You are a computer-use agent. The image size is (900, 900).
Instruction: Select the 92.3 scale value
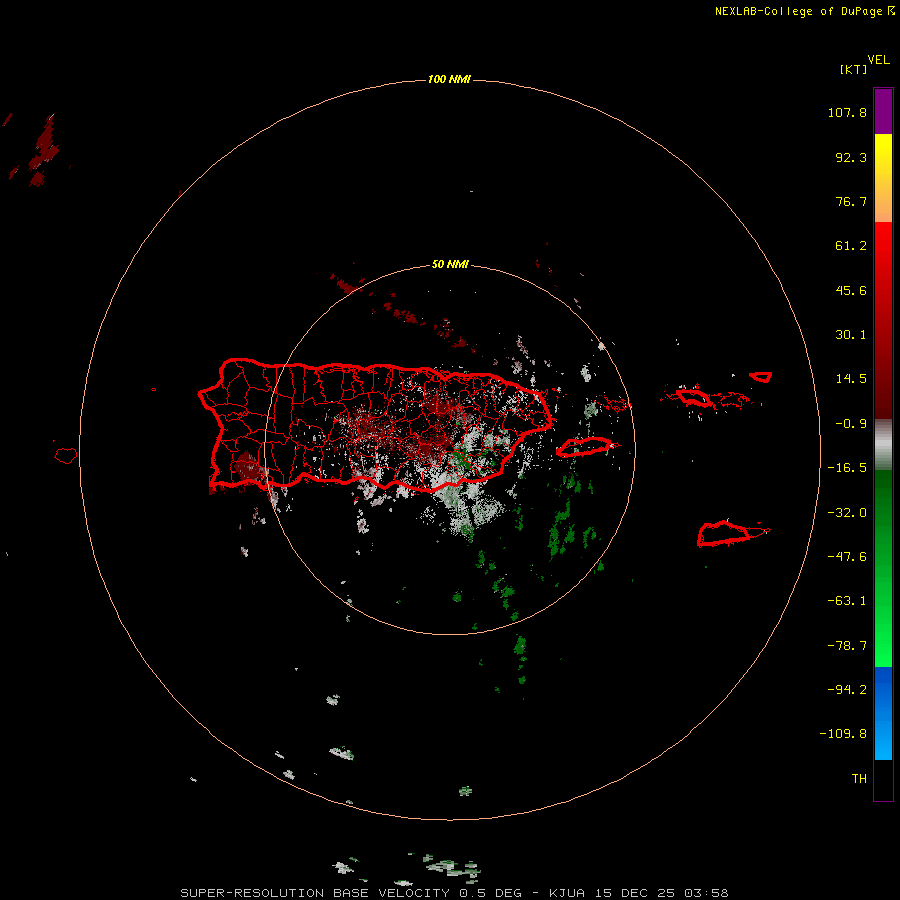851,157
